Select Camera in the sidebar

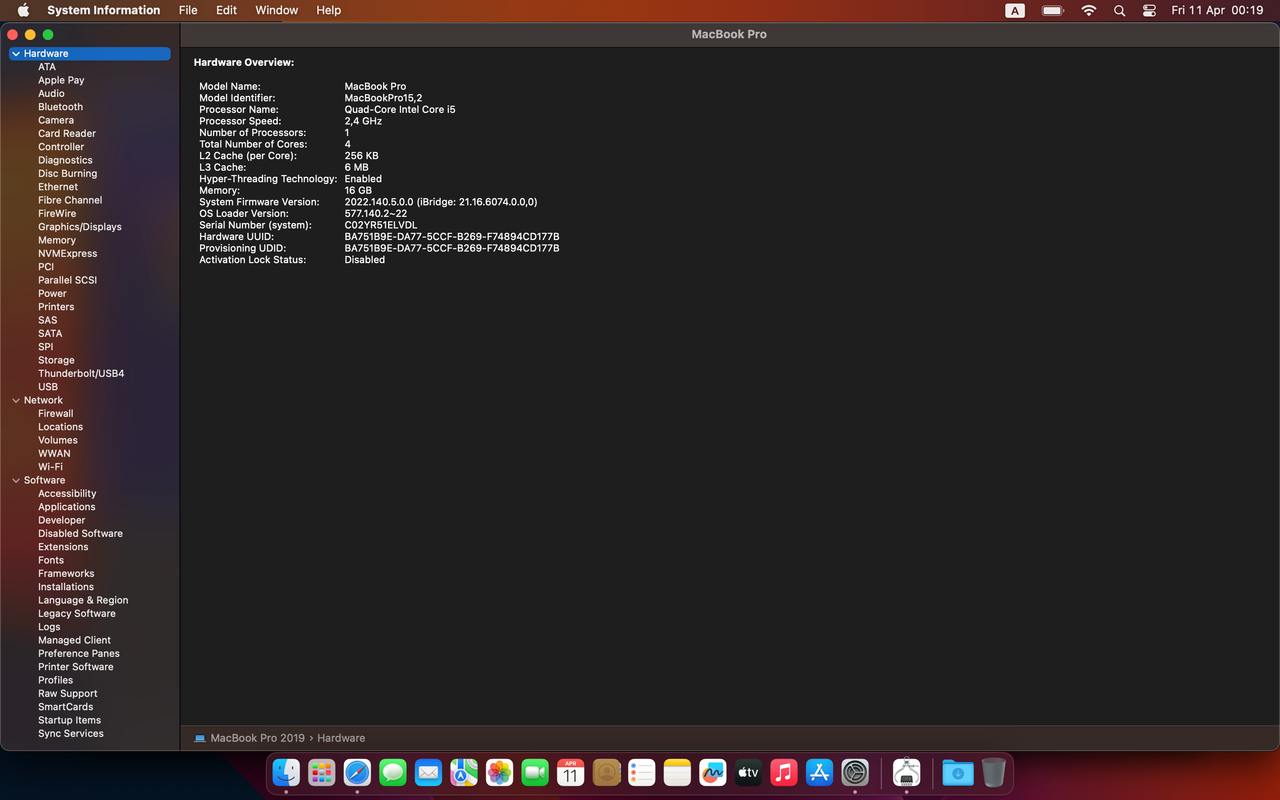coord(56,120)
